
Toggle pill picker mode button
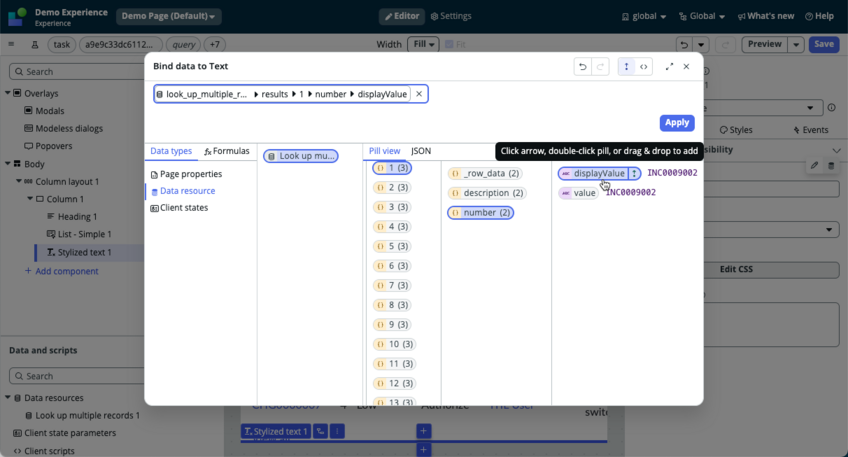pyautogui.click(x=626, y=67)
